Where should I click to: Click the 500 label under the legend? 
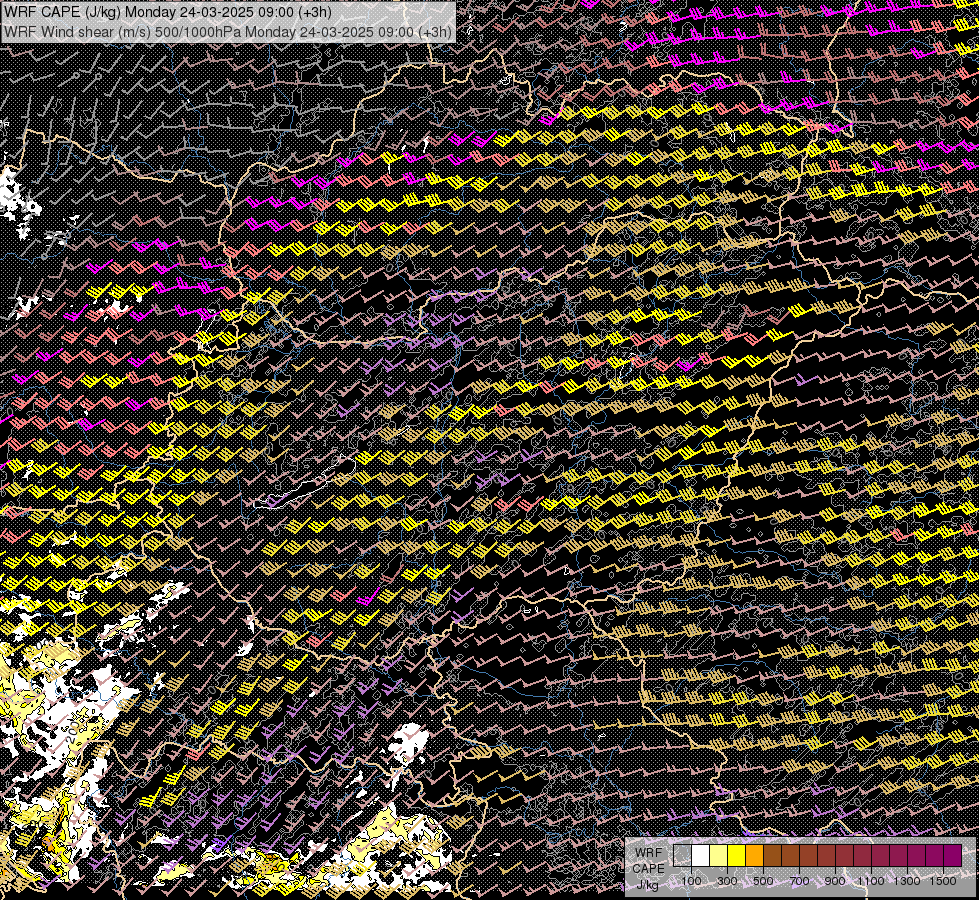[763, 881]
